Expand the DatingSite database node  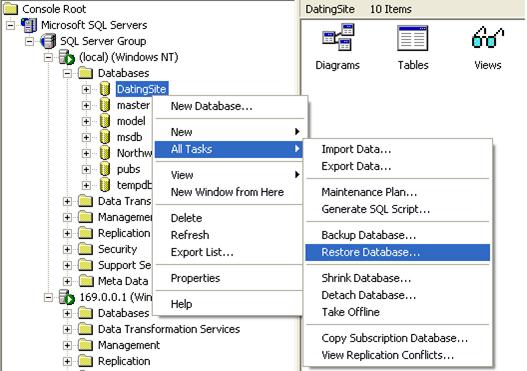(86, 89)
